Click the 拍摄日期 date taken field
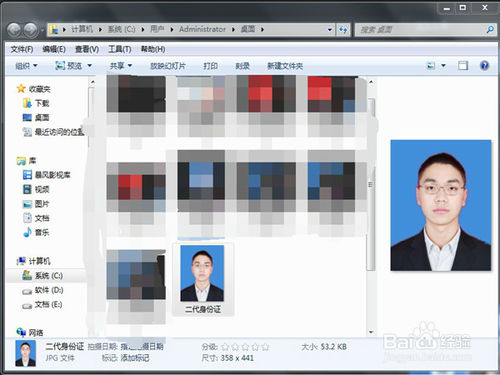 (x=142, y=347)
